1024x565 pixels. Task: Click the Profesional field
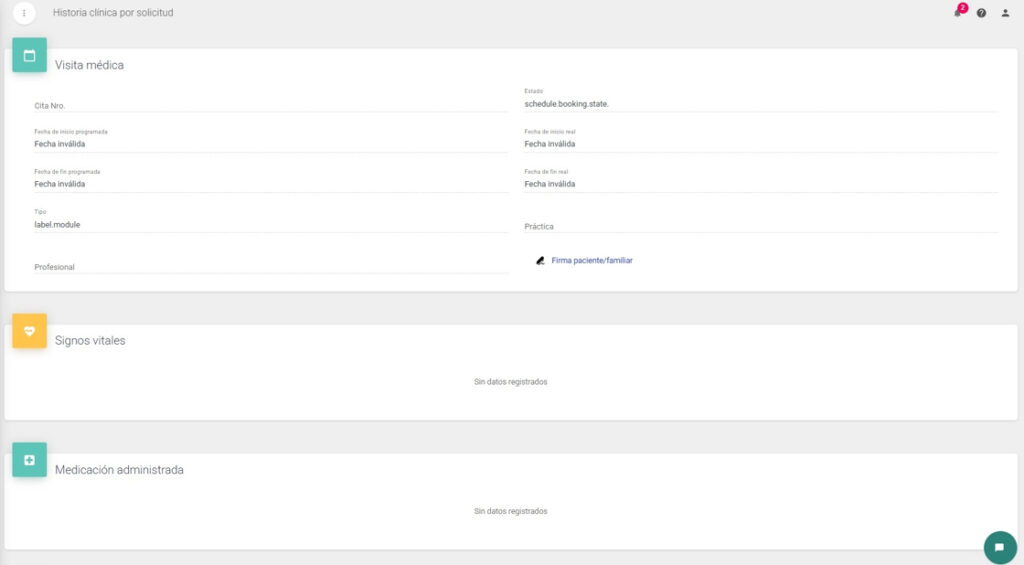coord(270,266)
